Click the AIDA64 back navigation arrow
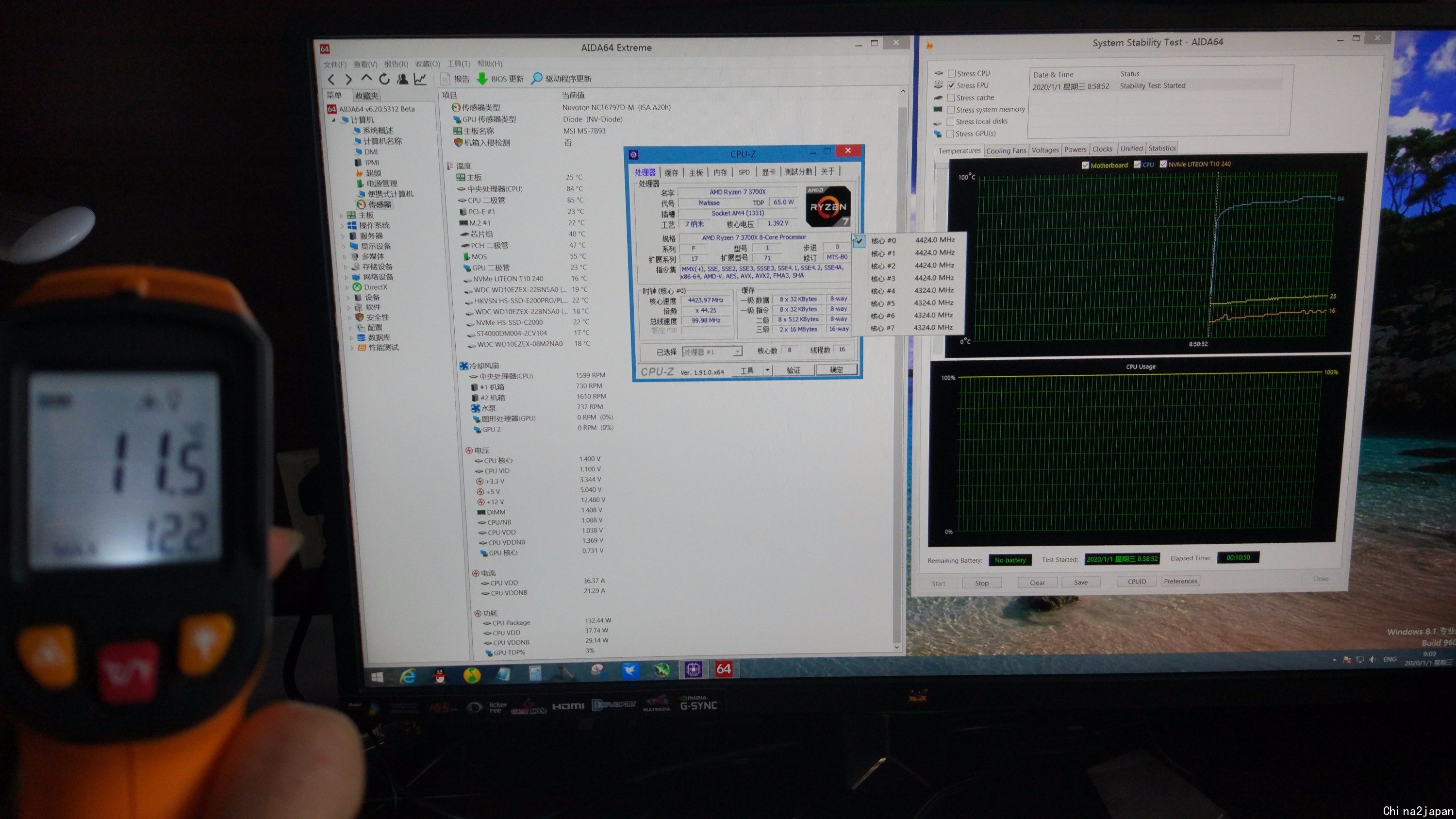Viewport: 1456px width, 819px height. tap(332, 80)
